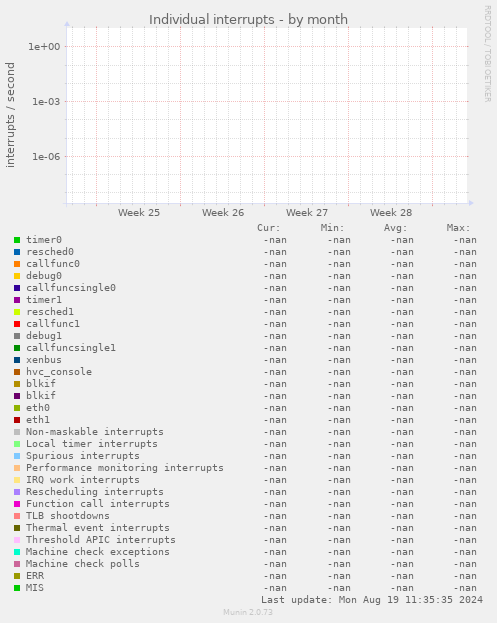Click the timer0 green legend swatch
This screenshot has height=623, width=497.
click(17, 240)
